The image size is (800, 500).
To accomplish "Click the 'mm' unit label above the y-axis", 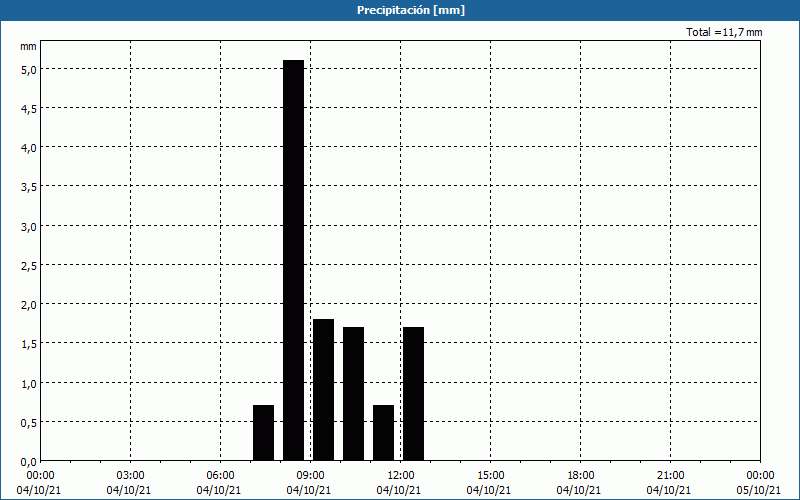I will pyautogui.click(x=28, y=46).
